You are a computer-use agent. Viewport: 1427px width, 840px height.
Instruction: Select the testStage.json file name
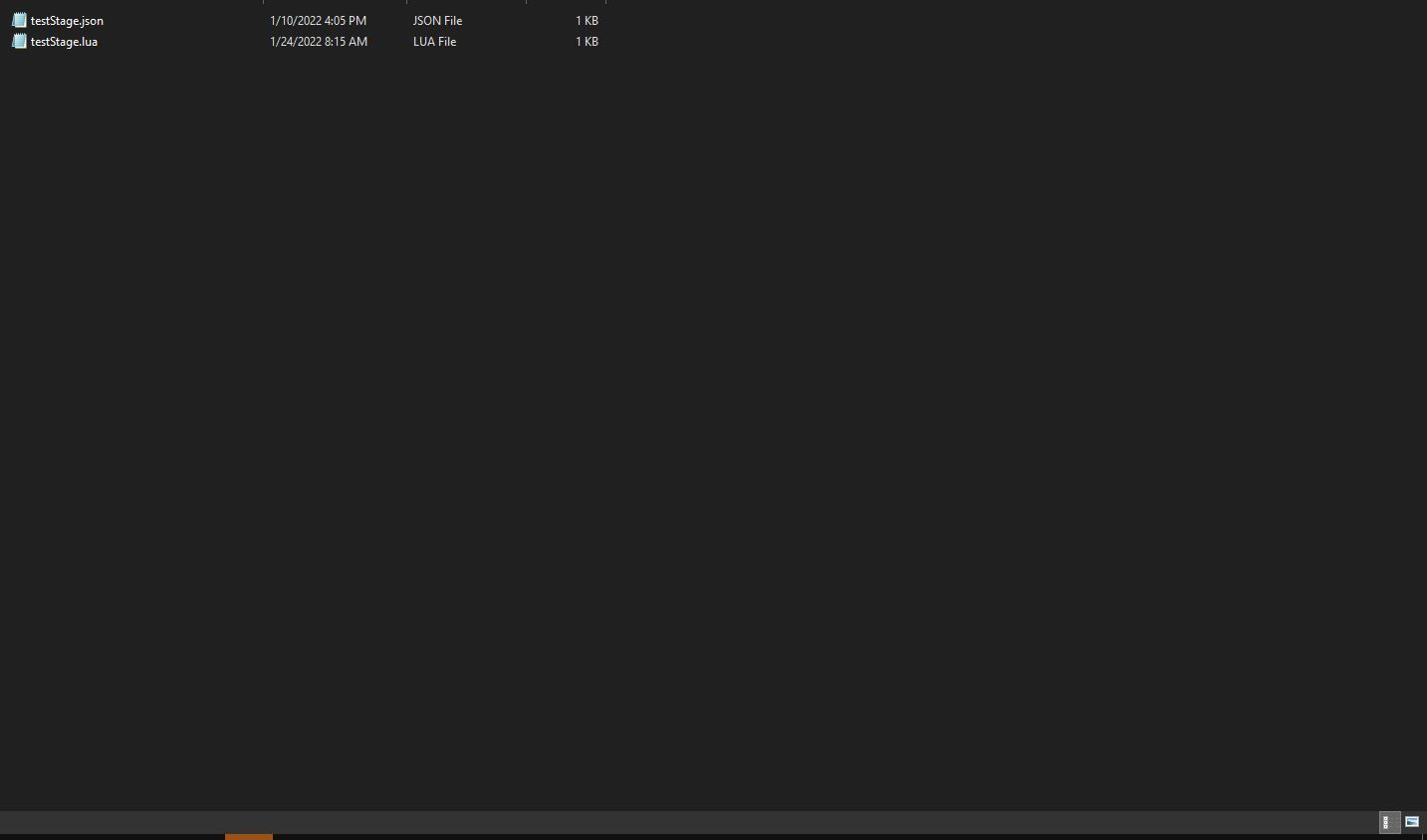pyautogui.click(x=67, y=21)
